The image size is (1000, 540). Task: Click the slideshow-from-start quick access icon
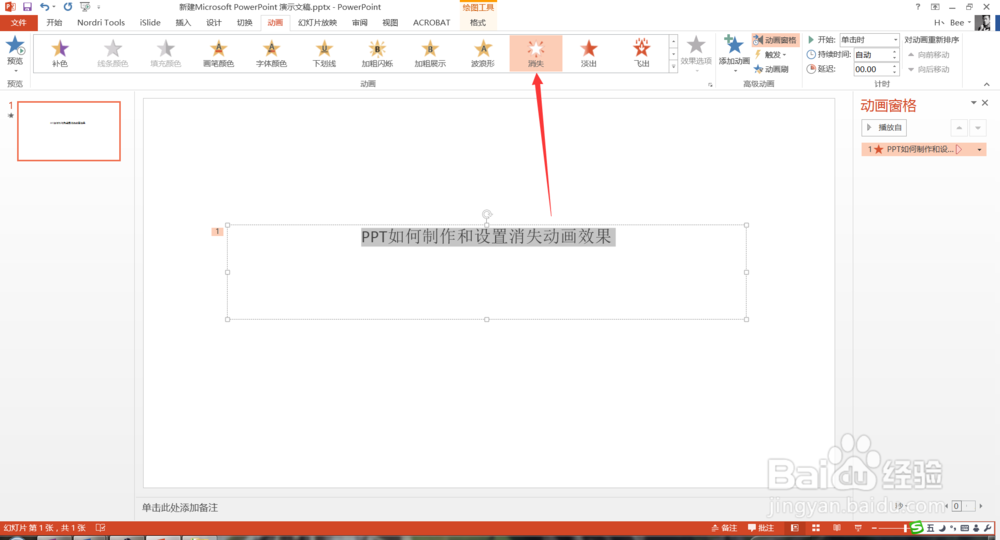(85, 6)
